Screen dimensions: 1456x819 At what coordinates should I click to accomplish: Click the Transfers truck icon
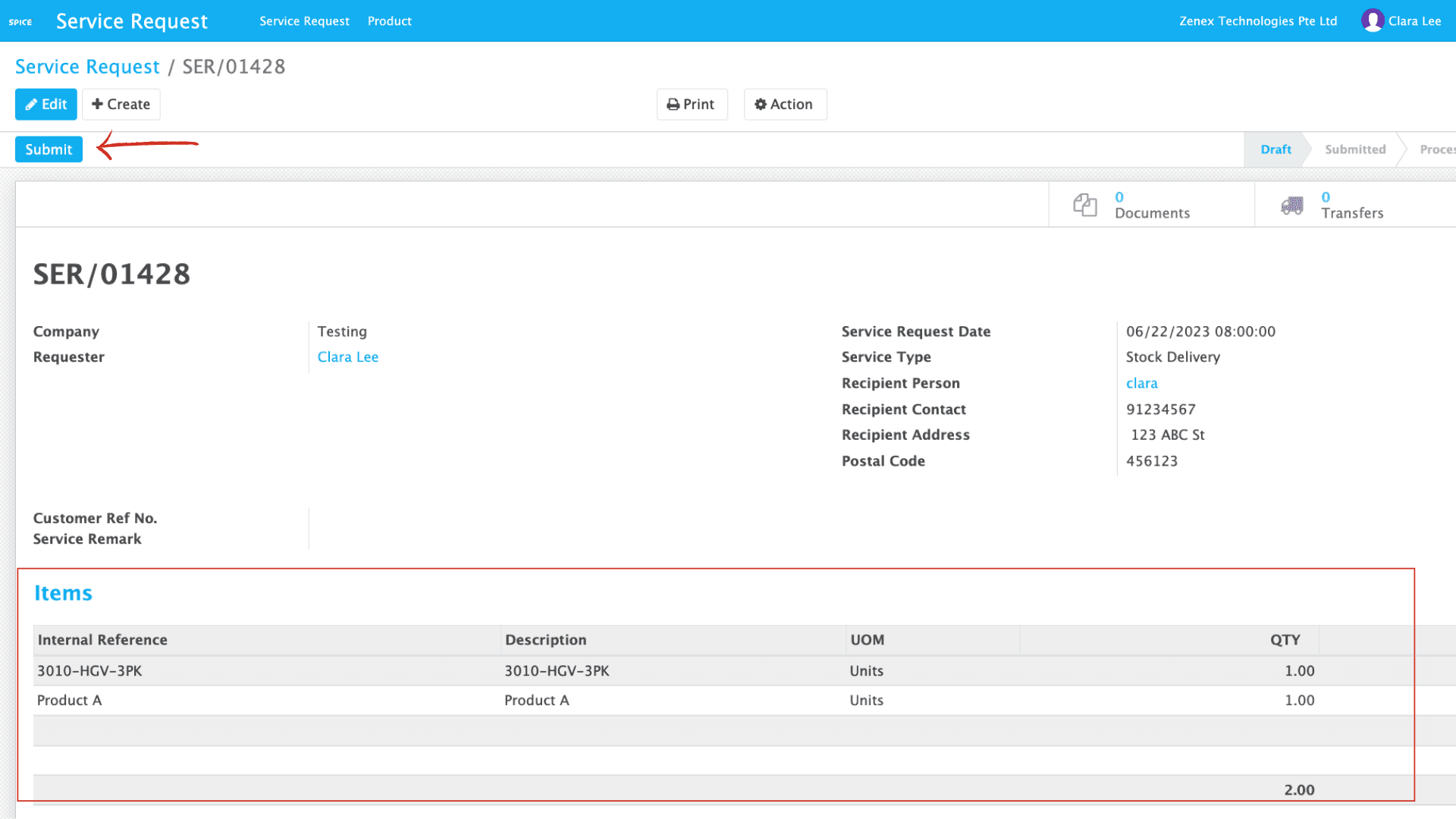point(1291,204)
